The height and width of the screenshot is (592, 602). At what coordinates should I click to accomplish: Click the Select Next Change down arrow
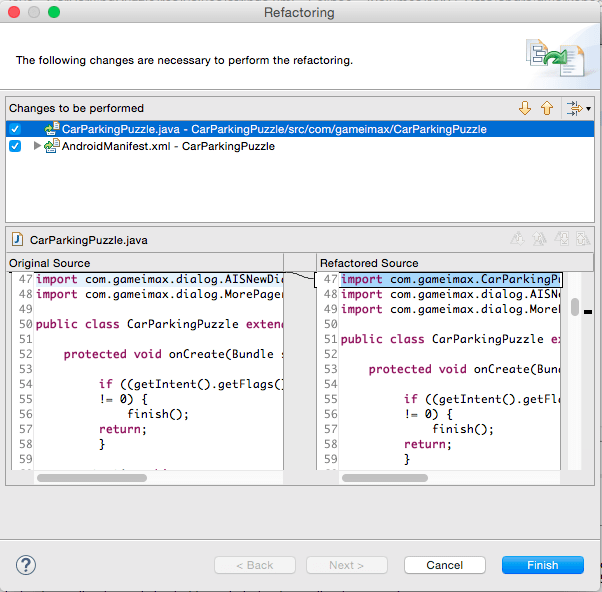click(x=525, y=108)
